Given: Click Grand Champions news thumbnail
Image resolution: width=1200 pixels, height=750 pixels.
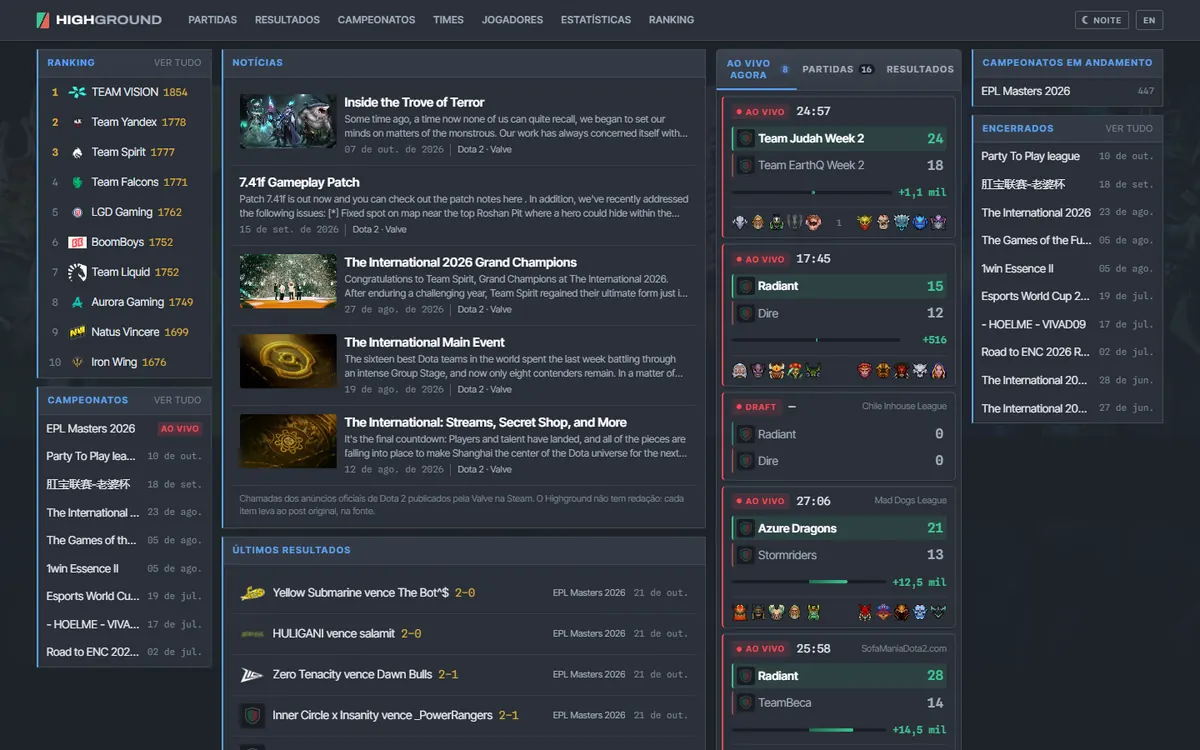Looking at the screenshot, I should pyautogui.click(x=288, y=281).
